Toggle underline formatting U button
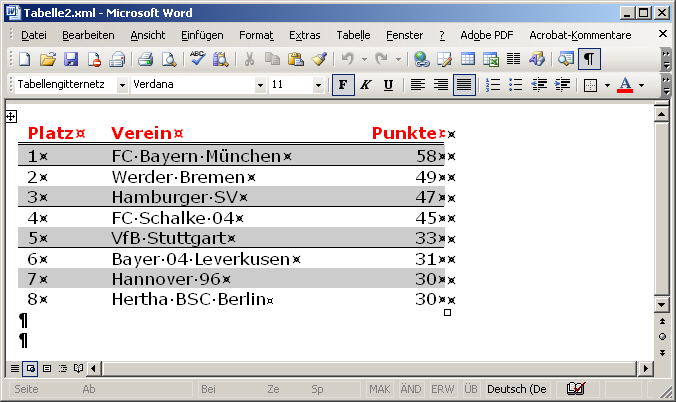 pyautogui.click(x=388, y=85)
